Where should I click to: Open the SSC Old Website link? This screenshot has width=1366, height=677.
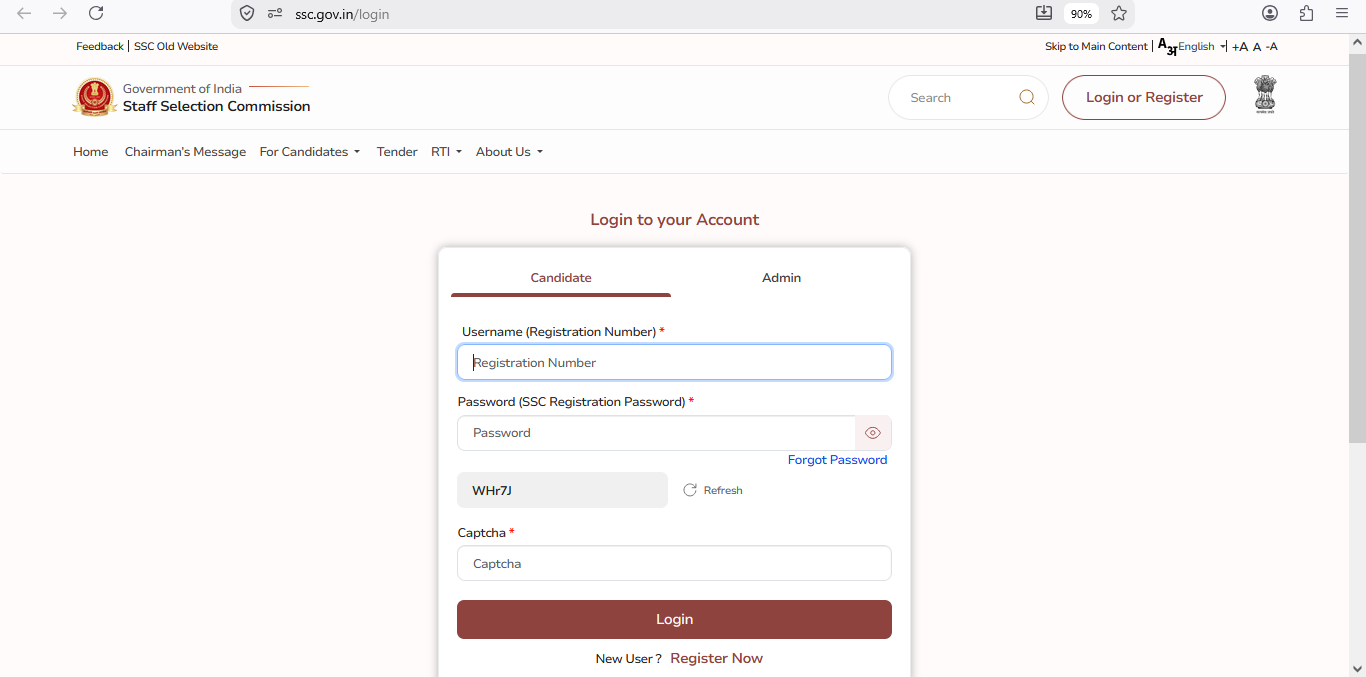click(x=176, y=46)
